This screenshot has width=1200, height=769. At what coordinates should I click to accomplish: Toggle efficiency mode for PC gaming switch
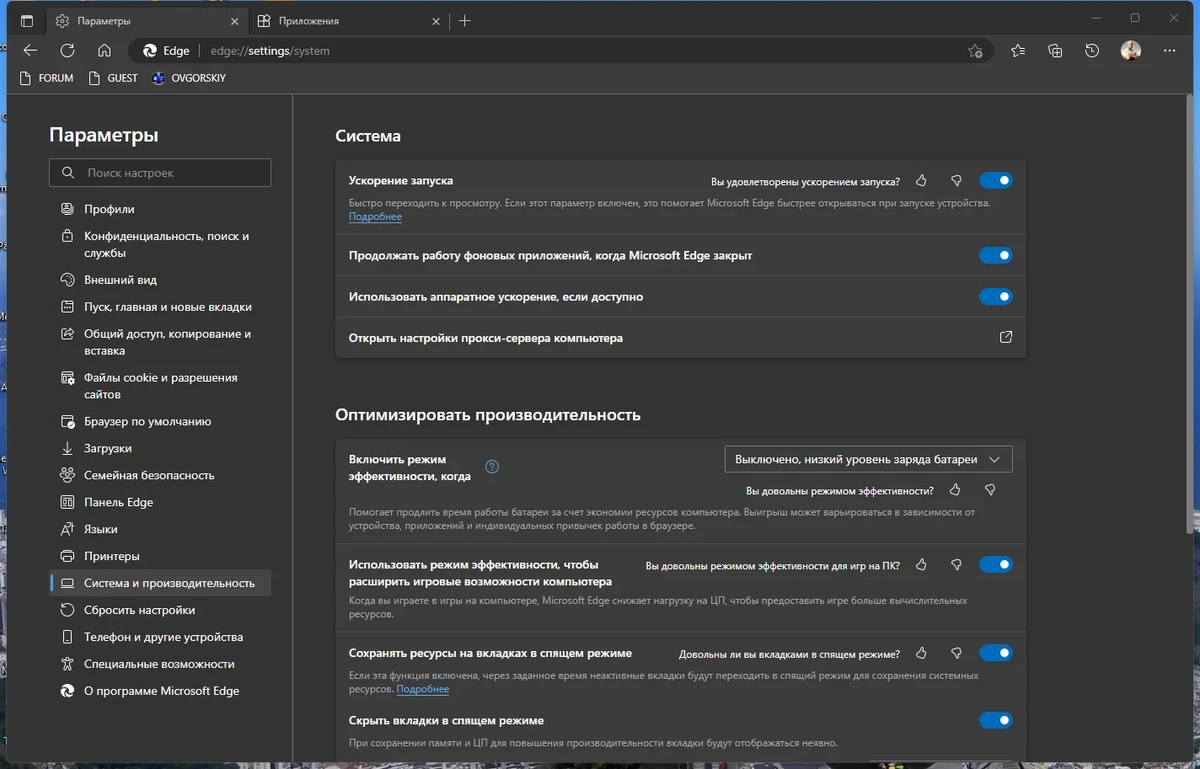point(995,565)
